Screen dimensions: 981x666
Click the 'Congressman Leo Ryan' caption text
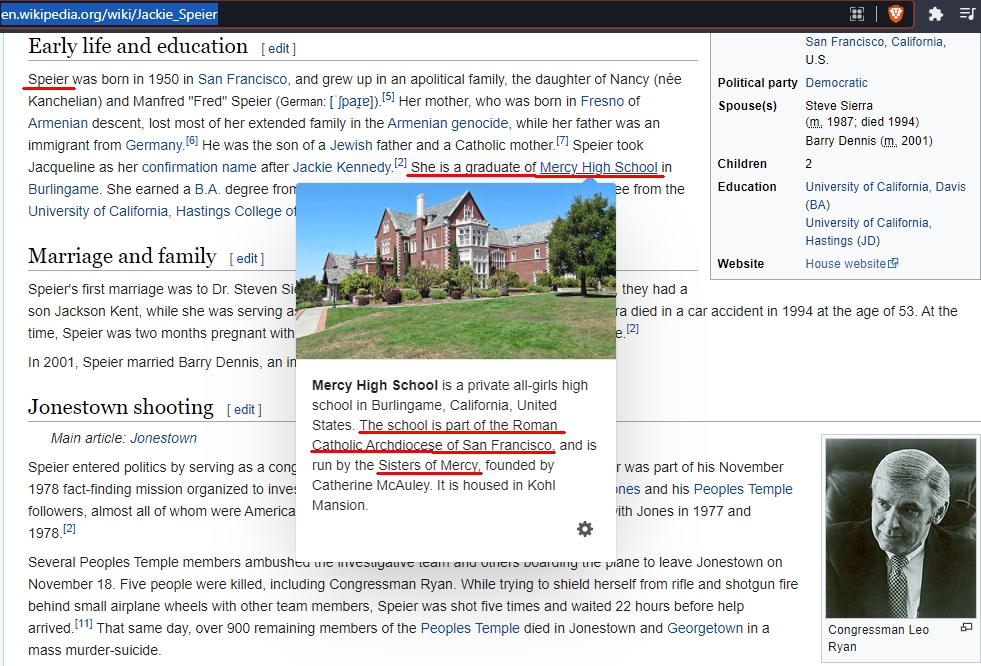pyautogui.click(x=878, y=638)
